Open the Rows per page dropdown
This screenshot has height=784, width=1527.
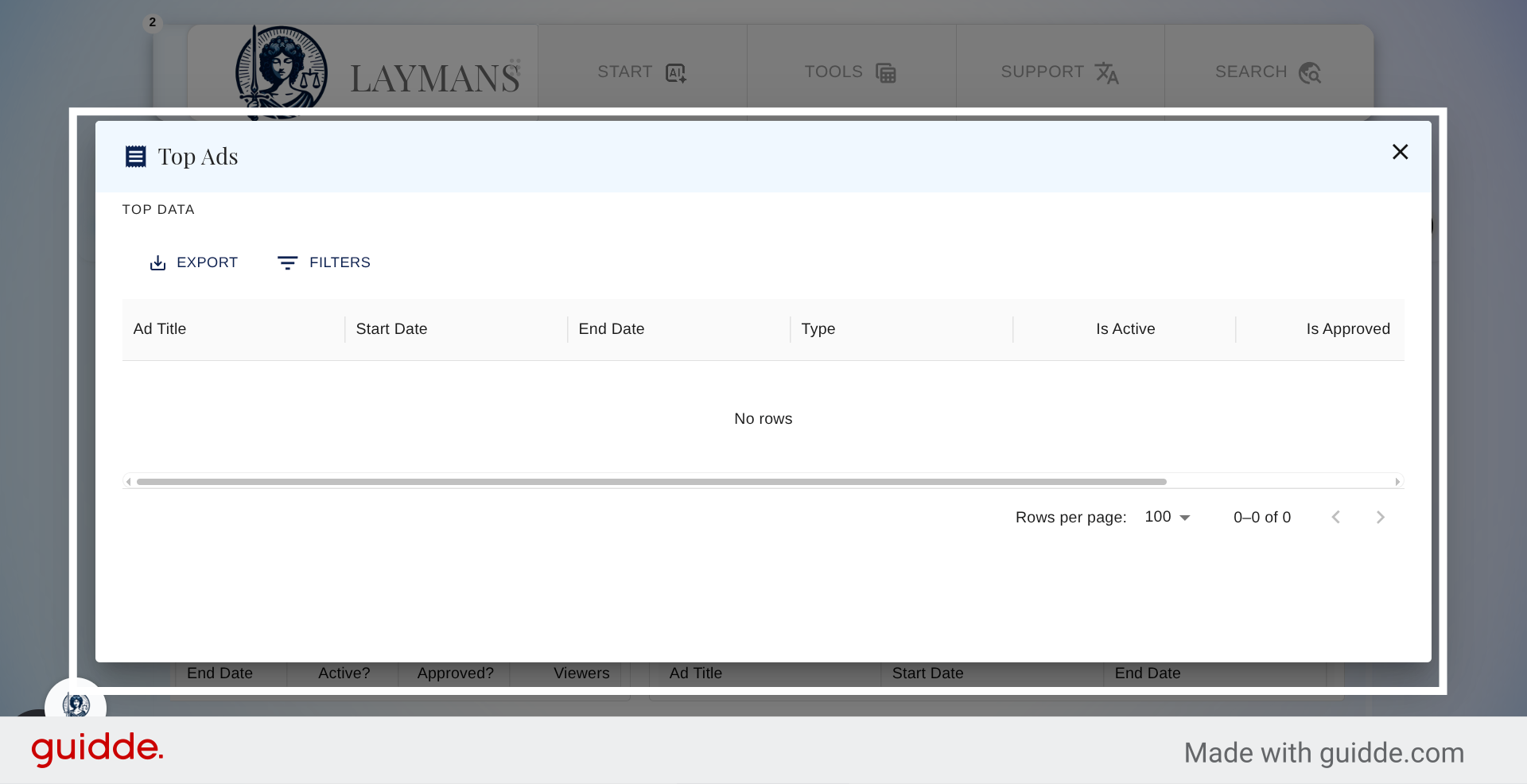click(1166, 517)
